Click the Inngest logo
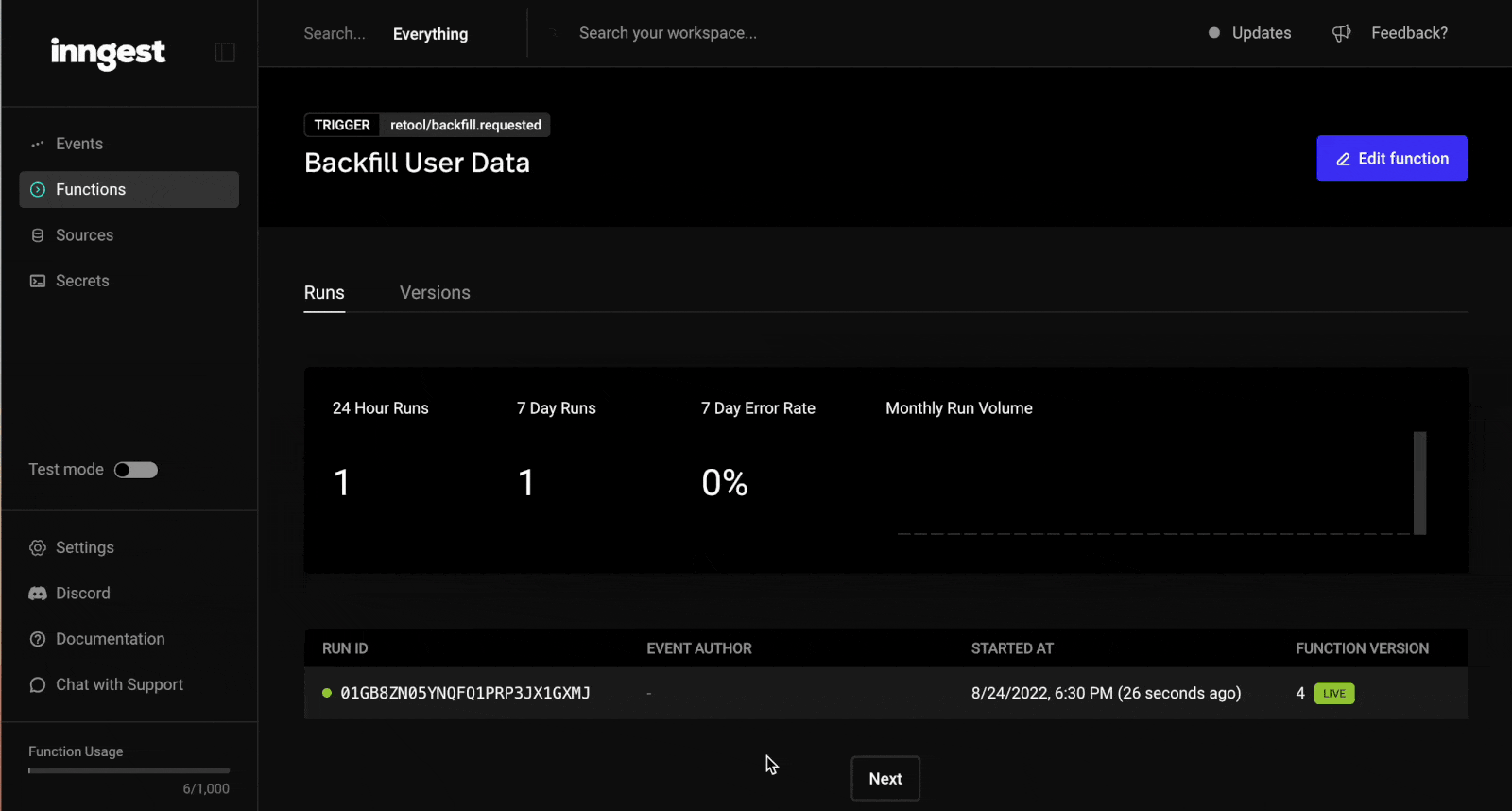 [108, 53]
